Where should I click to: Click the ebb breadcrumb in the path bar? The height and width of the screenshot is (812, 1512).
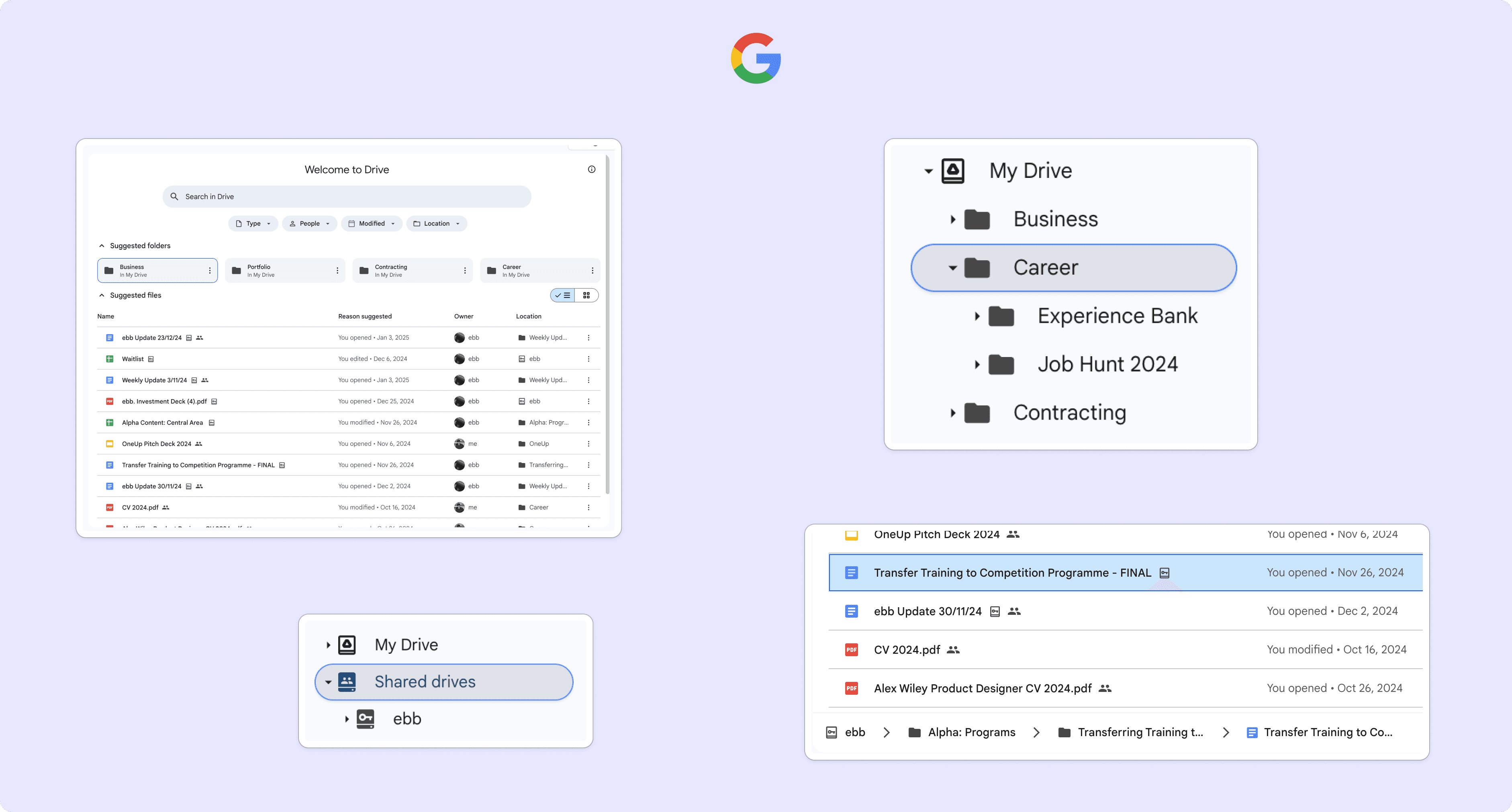[846, 732]
